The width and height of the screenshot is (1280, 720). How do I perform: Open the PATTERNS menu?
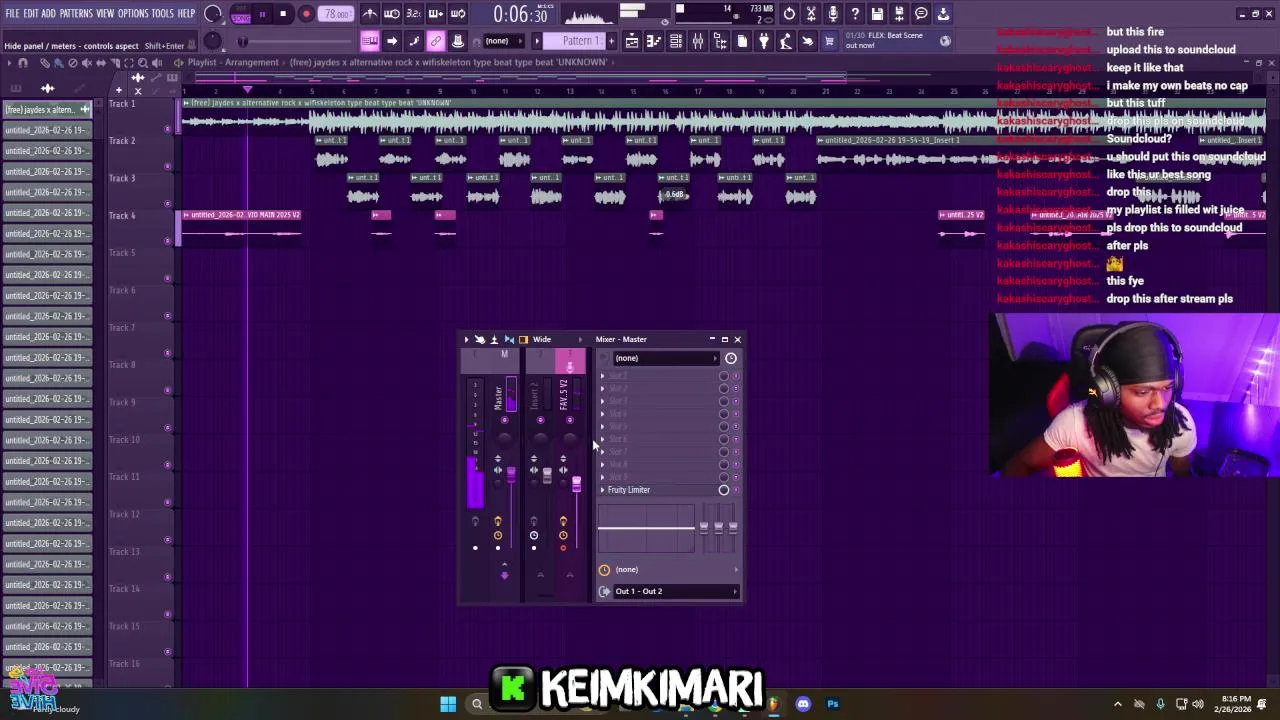point(76,14)
